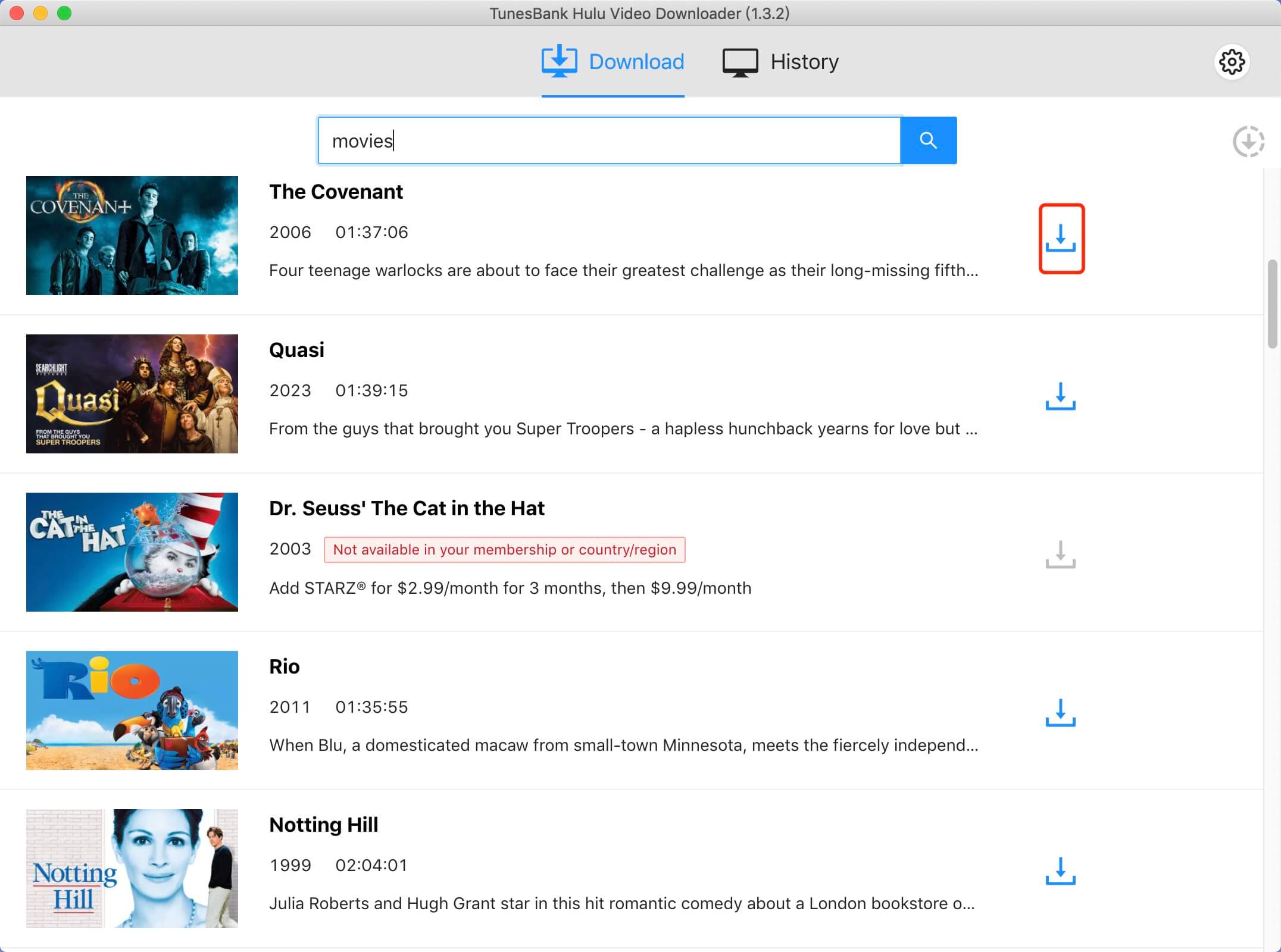Open settings via the gear icon
This screenshot has width=1281, height=952.
[x=1232, y=62]
